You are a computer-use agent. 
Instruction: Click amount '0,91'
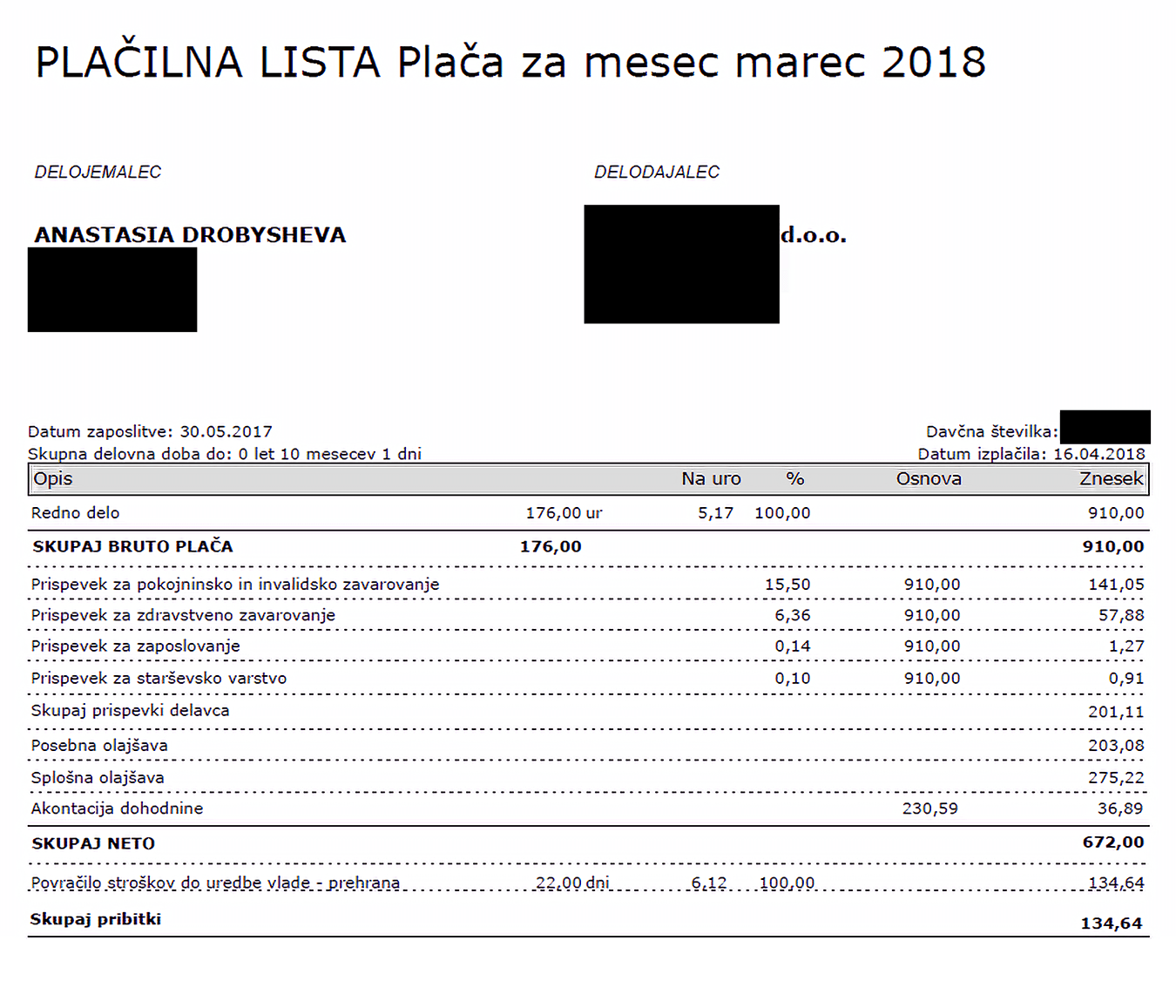click(1126, 678)
